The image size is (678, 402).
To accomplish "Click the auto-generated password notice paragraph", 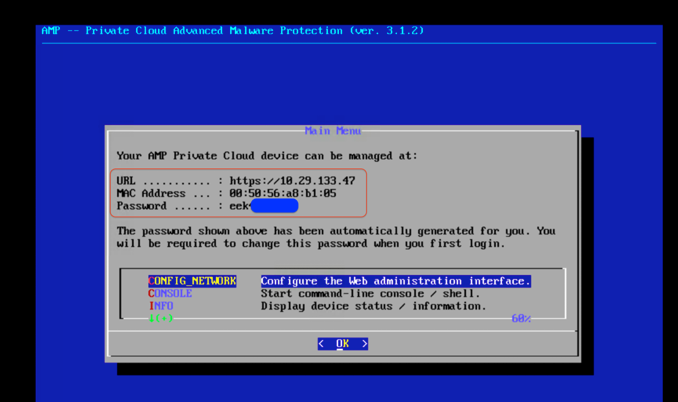I will pyautogui.click(x=336, y=237).
